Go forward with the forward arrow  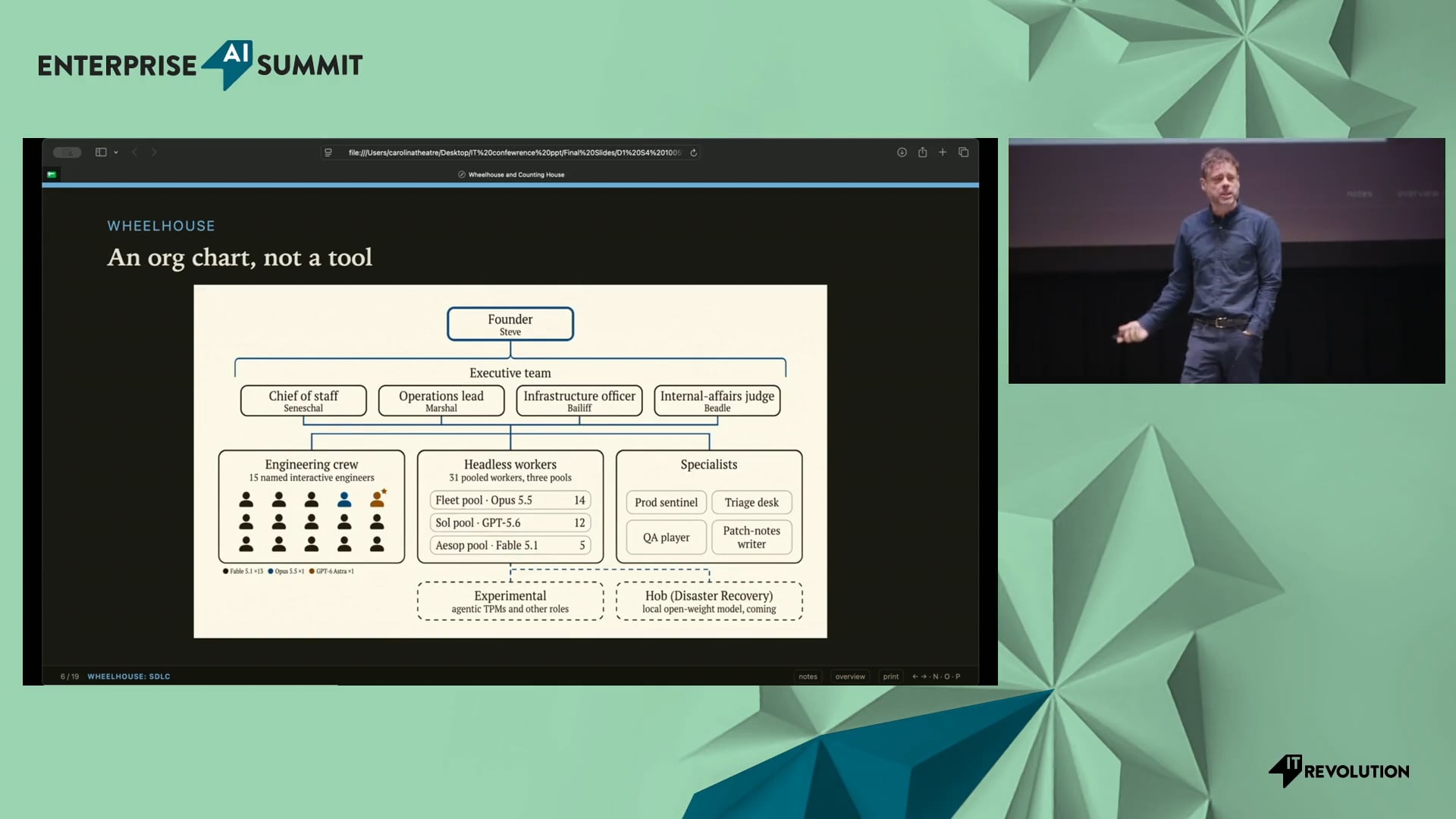(154, 152)
